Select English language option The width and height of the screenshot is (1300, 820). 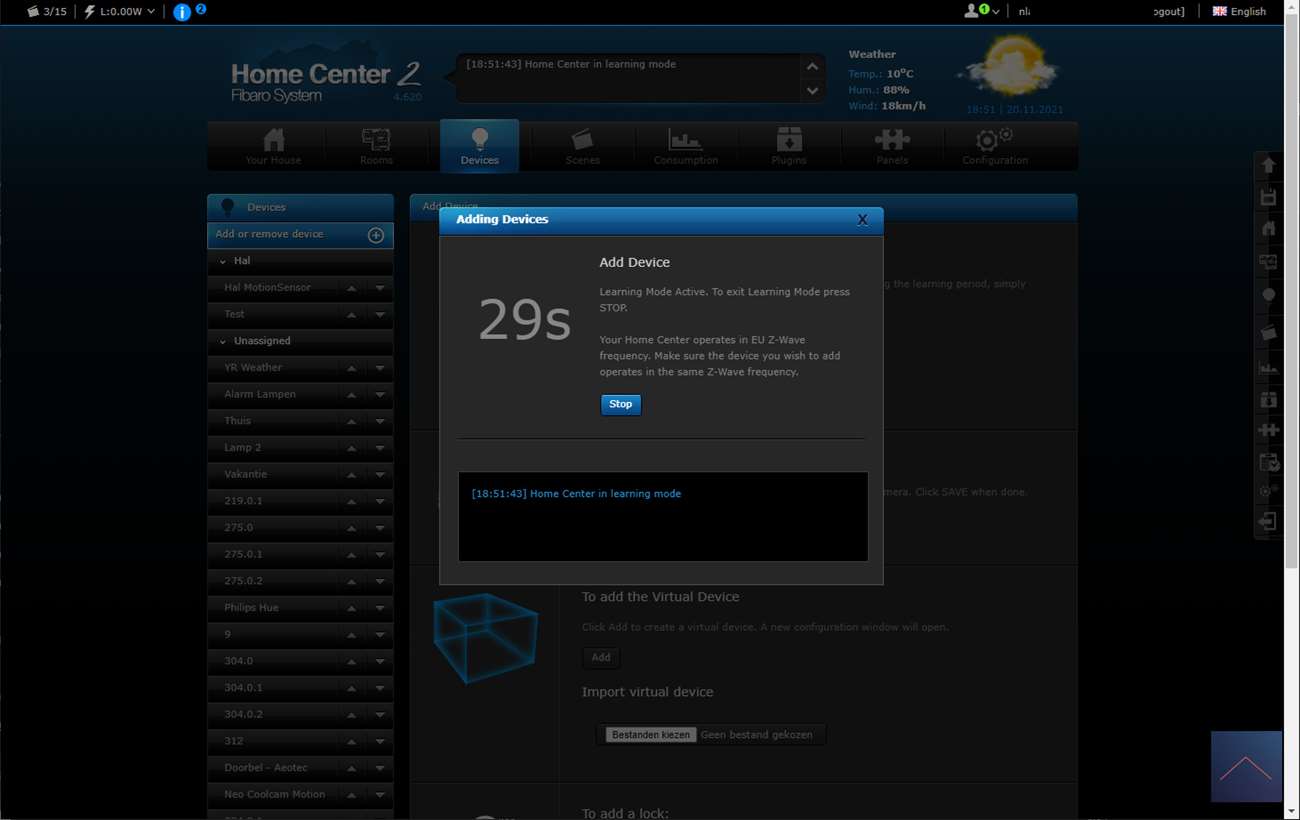1239,12
